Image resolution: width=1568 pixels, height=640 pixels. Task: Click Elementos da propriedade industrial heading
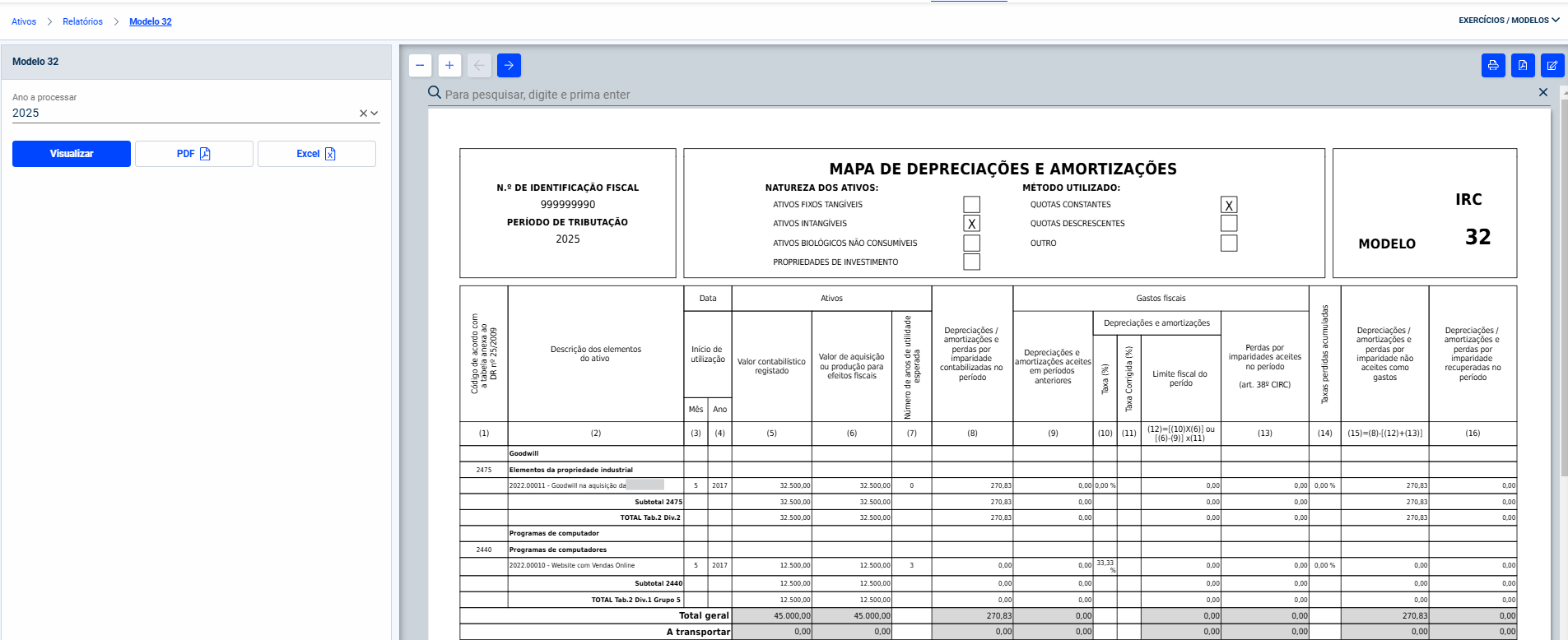point(571,470)
